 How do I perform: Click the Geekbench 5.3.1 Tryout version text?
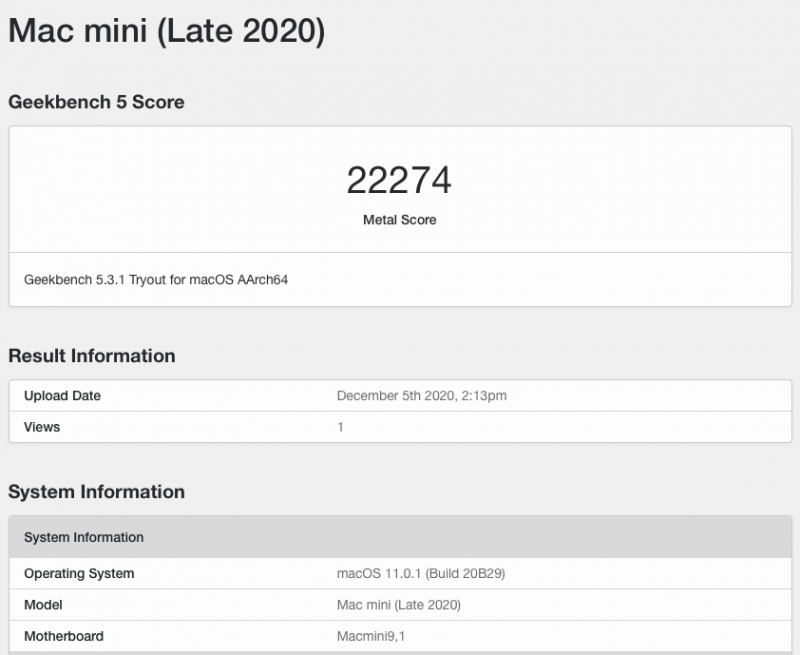pos(156,279)
